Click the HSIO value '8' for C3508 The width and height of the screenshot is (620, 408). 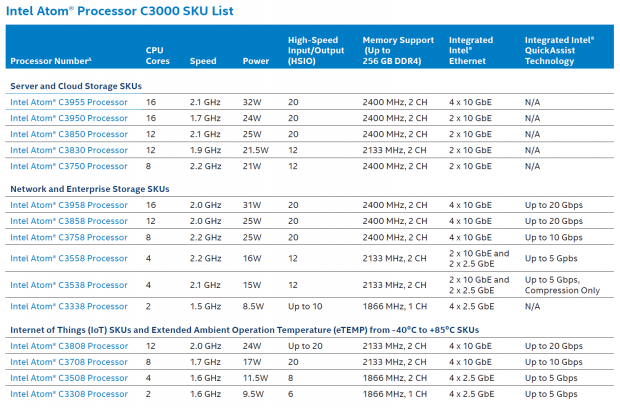click(x=291, y=378)
